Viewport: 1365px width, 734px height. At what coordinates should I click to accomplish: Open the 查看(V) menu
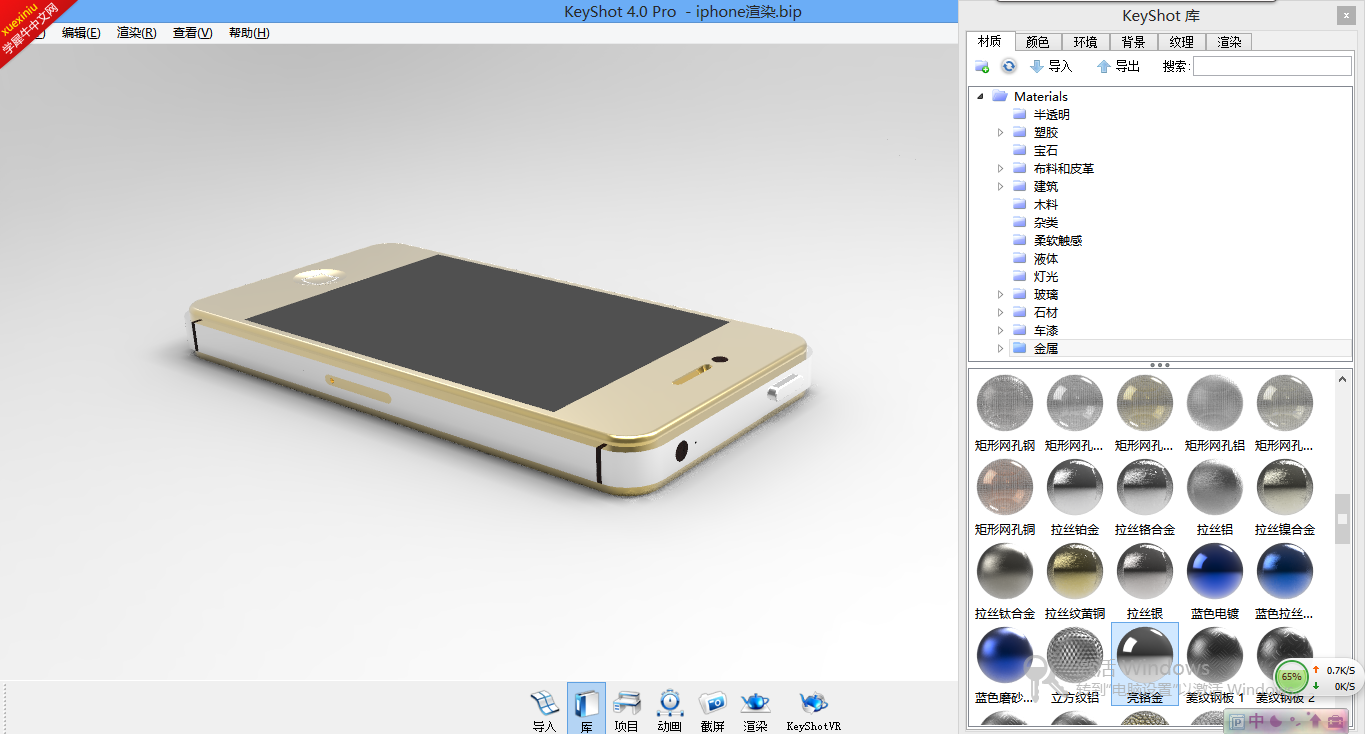(193, 32)
